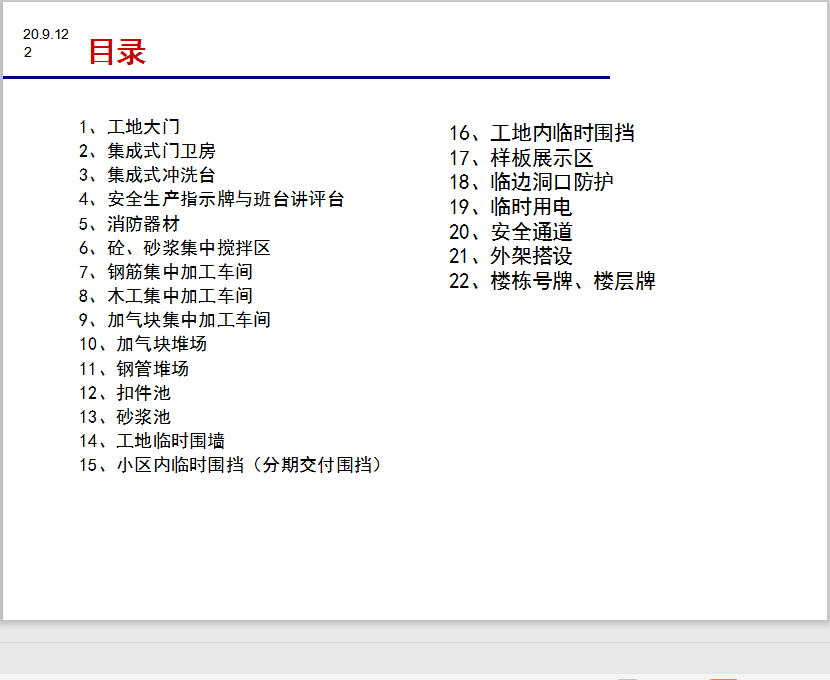Select item 18、临边洞口防护
This screenshot has height=680, width=830.
coord(531,182)
